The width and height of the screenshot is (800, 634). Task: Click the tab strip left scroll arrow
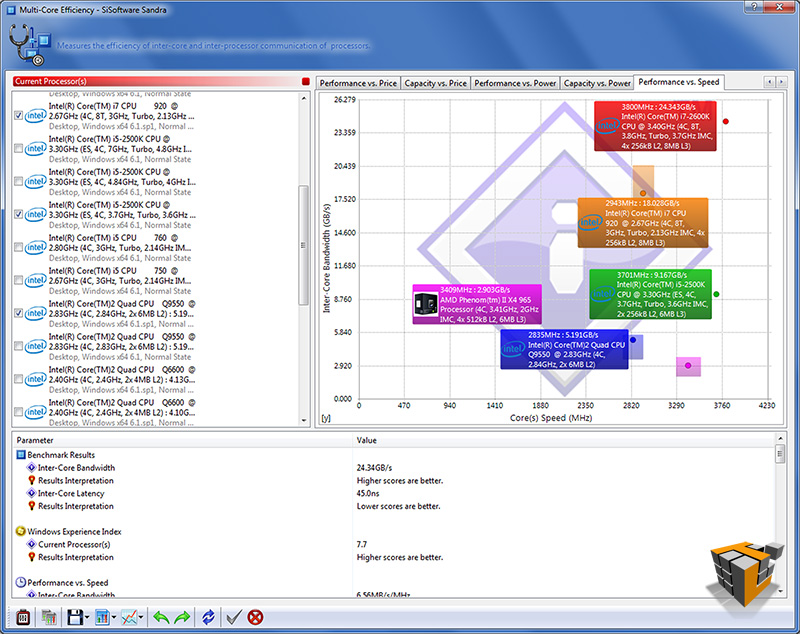pyautogui.click(x=769, y=82)
